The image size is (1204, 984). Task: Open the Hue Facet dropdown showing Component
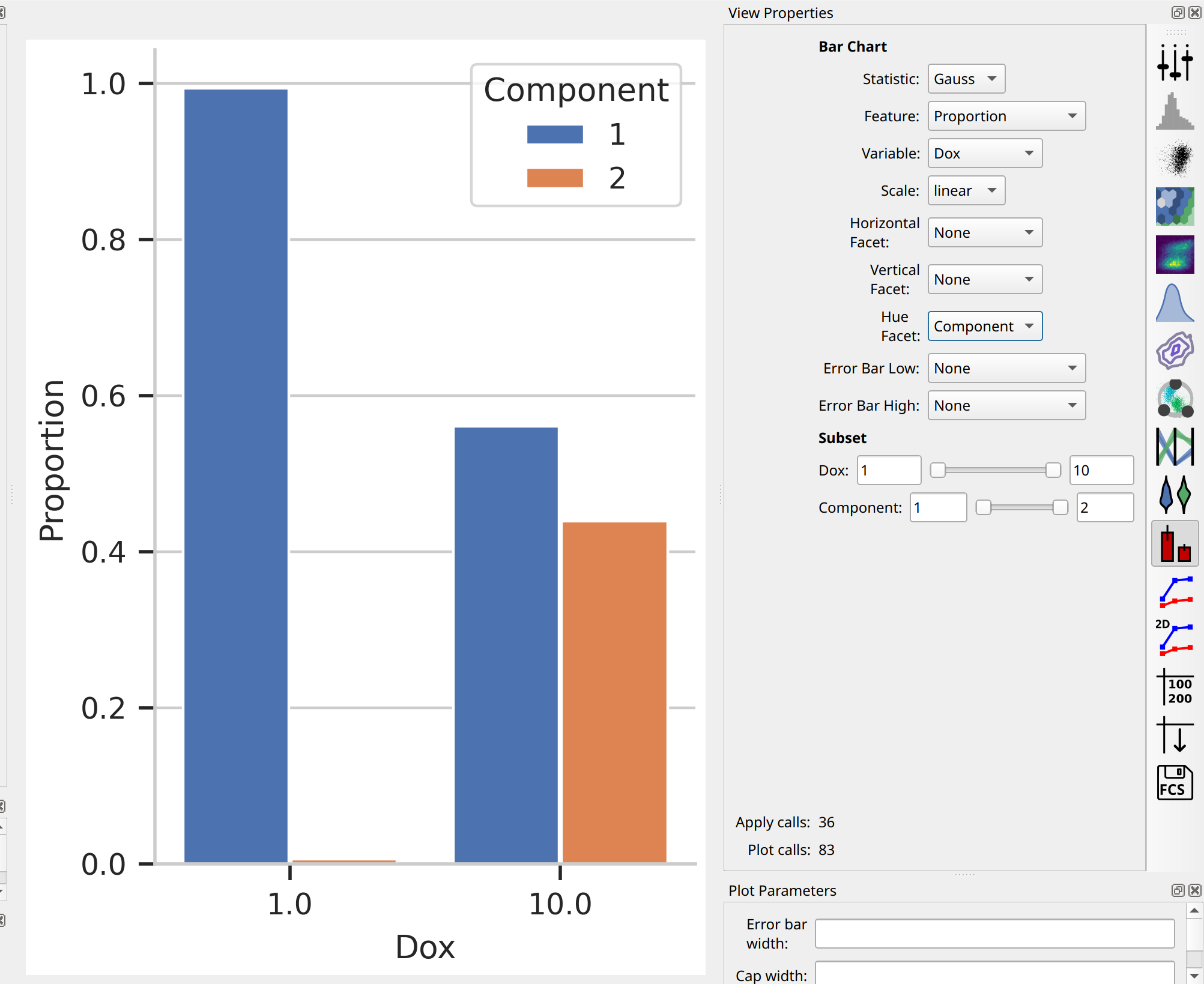pyautogui.click(x=985, y=327)
